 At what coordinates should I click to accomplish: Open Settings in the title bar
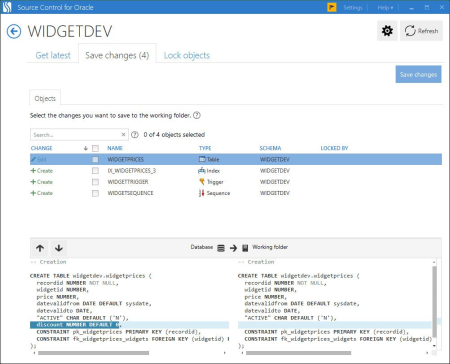click(x=353, y=7)
